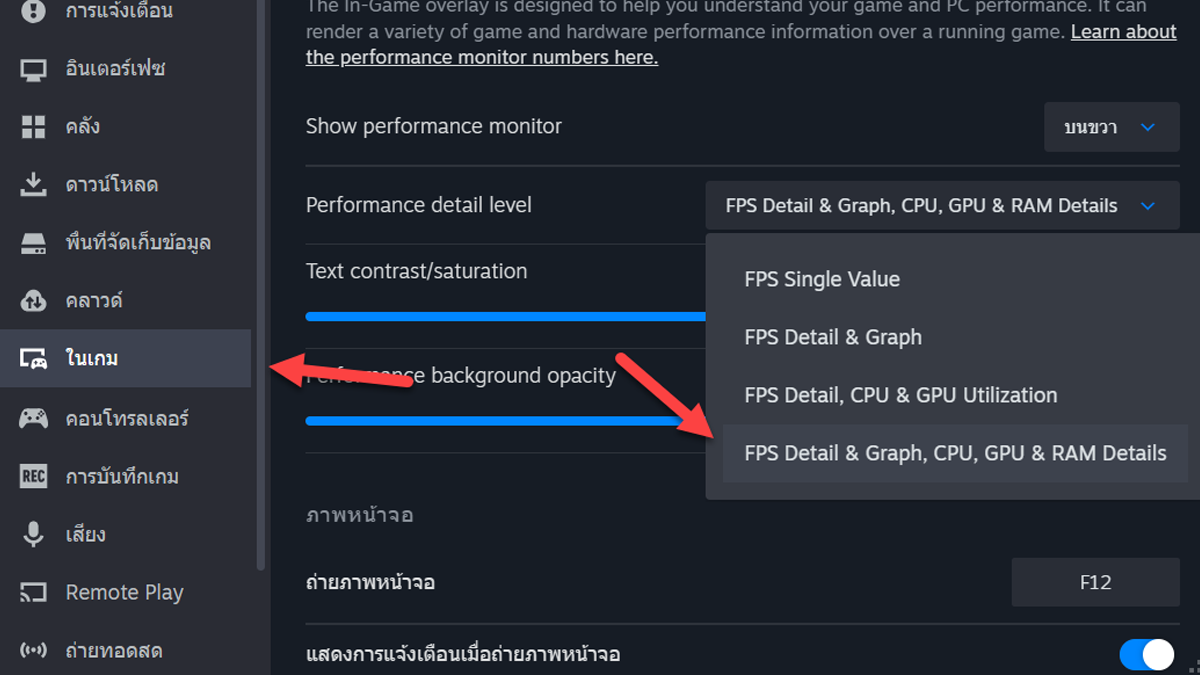The height and width of the screenshot is (675, 1200).
Task: Toggle screenshot notification switch on
Action: (1146, 654)
